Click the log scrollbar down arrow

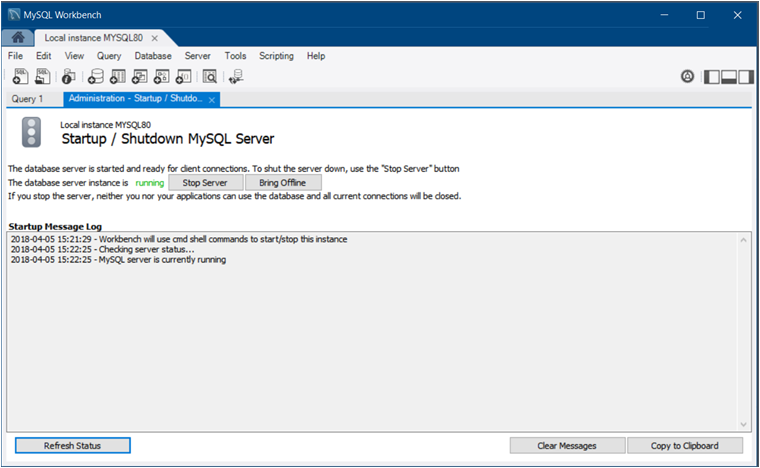point(743,425)
